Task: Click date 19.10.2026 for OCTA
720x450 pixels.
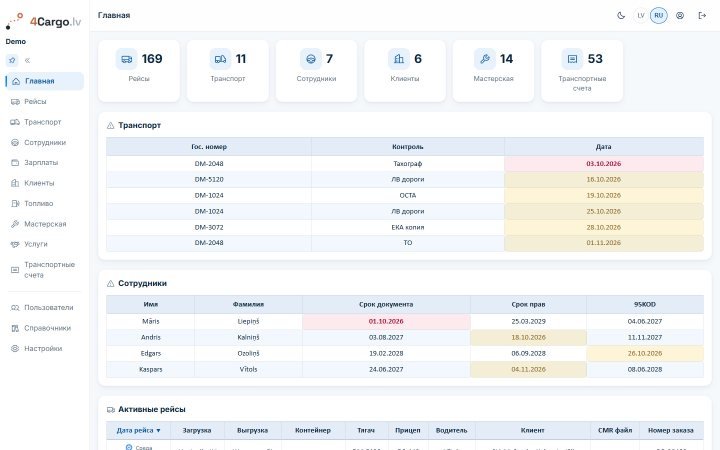Action: (x=603, y=196)
